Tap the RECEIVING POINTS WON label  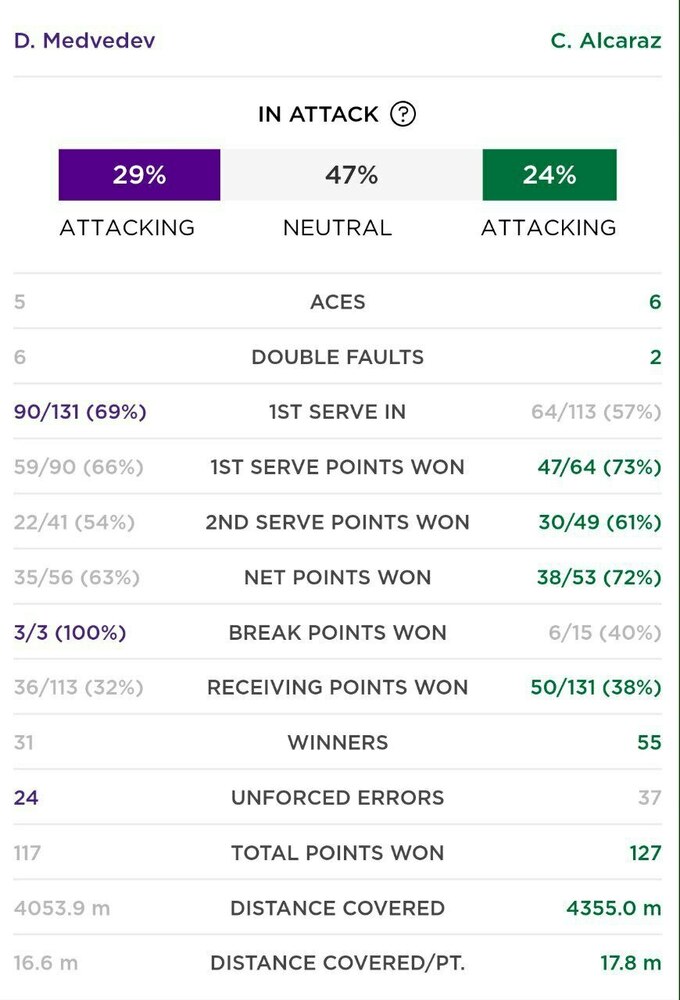pos(338,687)
